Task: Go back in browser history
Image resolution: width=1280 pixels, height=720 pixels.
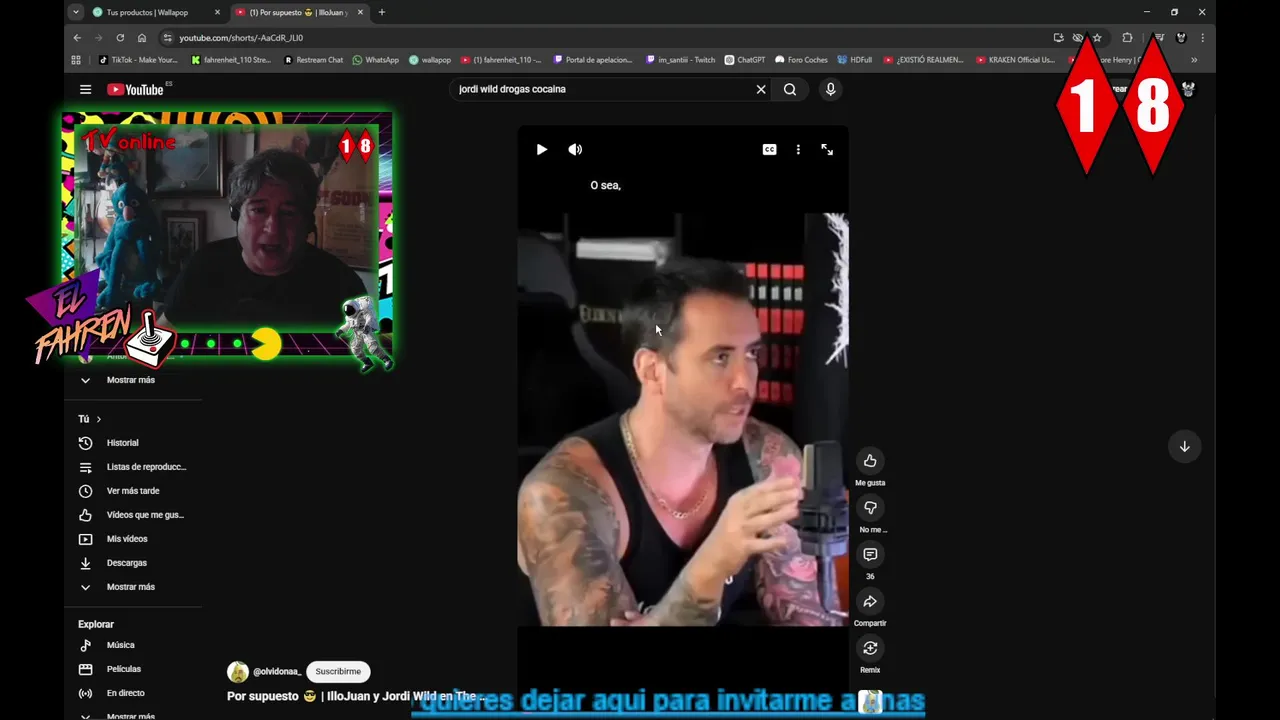Action: click(x=77, y=38)
